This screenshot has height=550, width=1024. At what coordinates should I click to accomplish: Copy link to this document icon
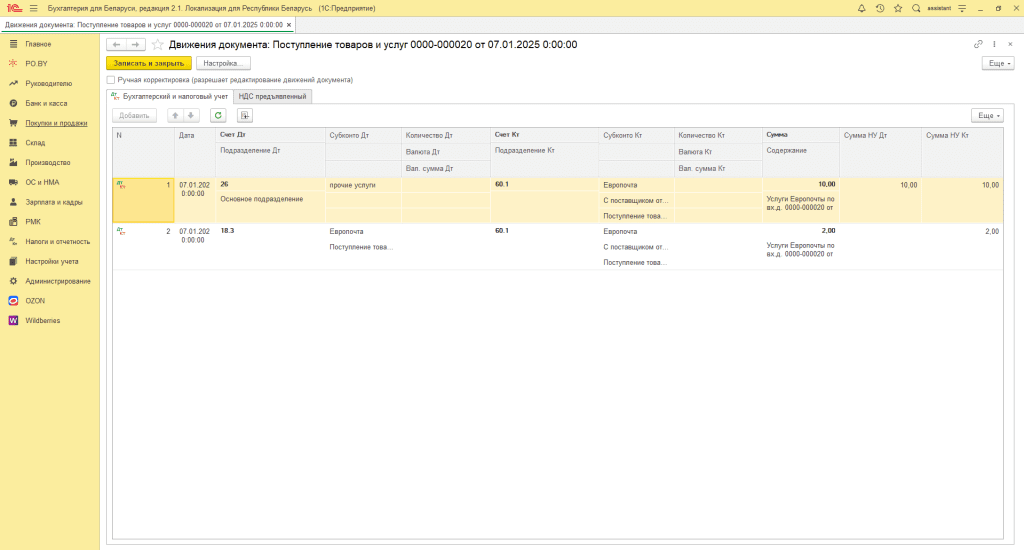(x=978, y=44)
